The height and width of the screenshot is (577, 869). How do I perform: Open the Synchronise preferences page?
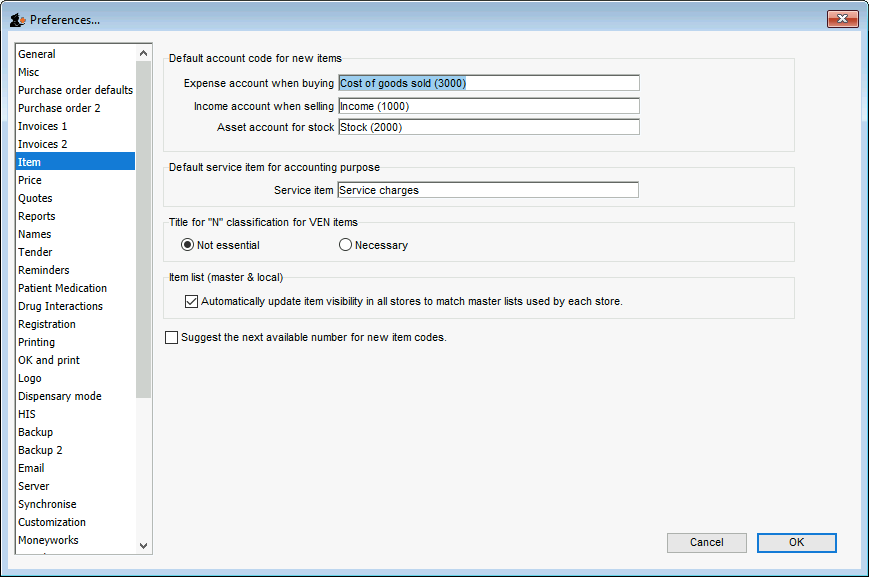(47, 504)
